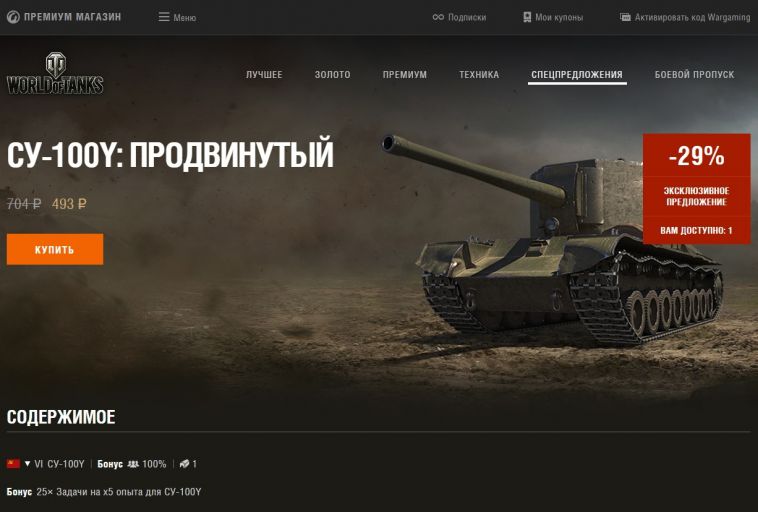758x512 pixels.
Task: Click the coupon icon beside Мои купоны
Action: point(527,17)
